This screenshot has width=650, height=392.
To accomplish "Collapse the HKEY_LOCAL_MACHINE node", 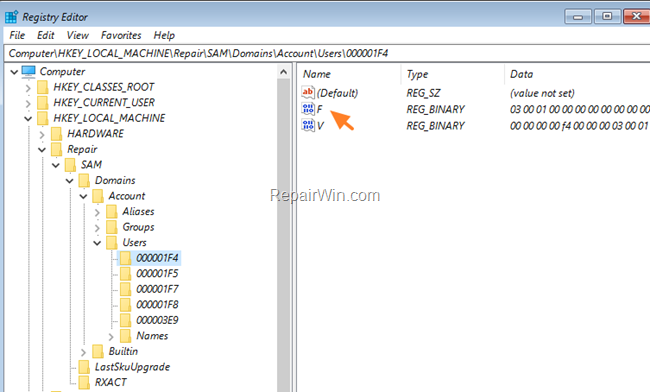I will [28, 119].
